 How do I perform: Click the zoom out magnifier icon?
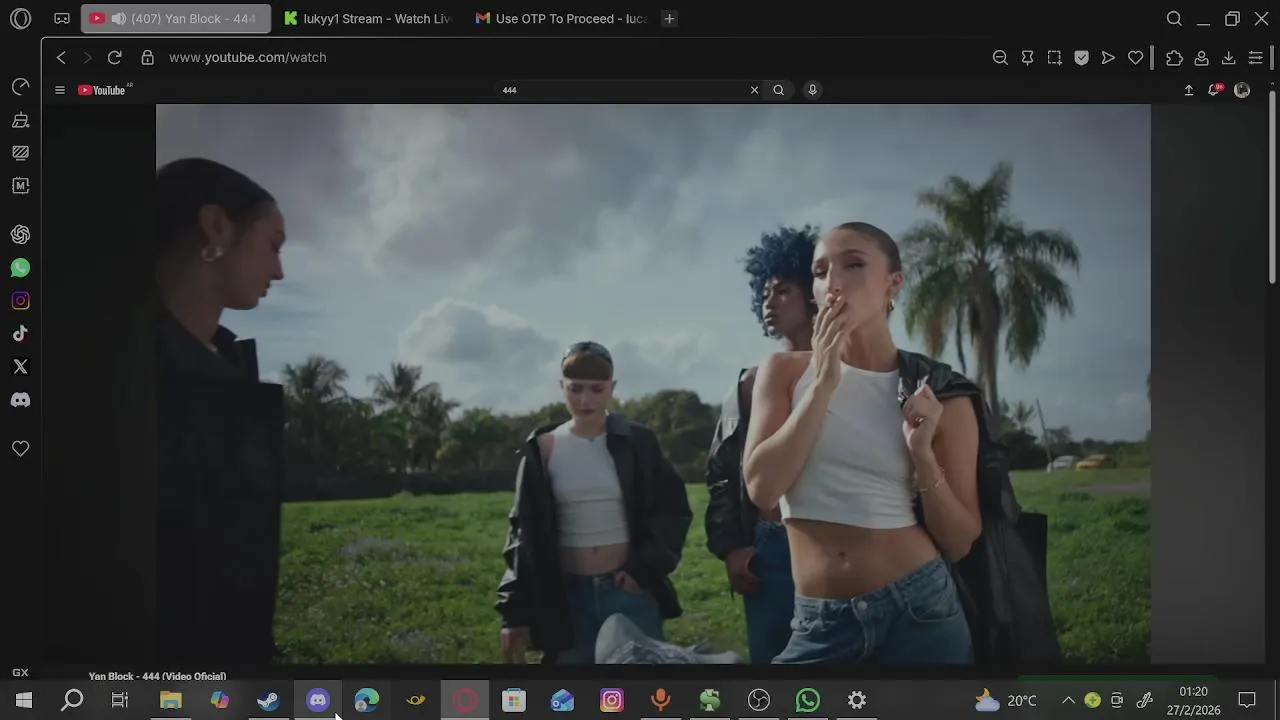[x=1000, y=58]
